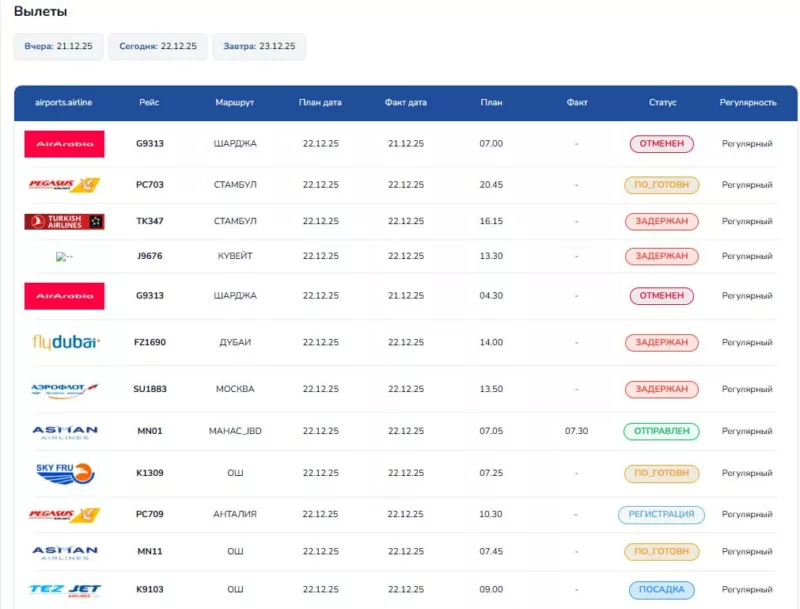
Task: Click the Tez Jet airline logo
Action: pos(64,589)
